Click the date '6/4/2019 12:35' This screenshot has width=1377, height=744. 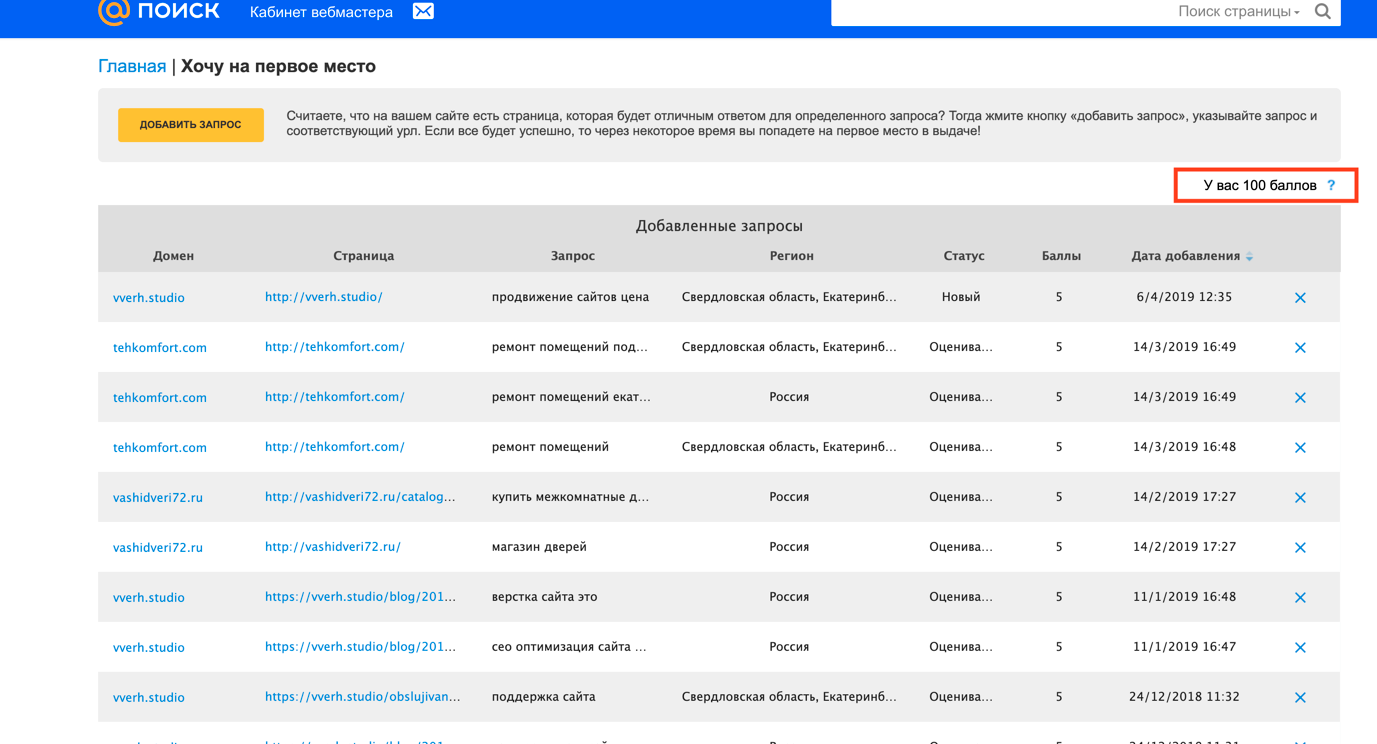pyautogui.click(x=1185, y=297)
